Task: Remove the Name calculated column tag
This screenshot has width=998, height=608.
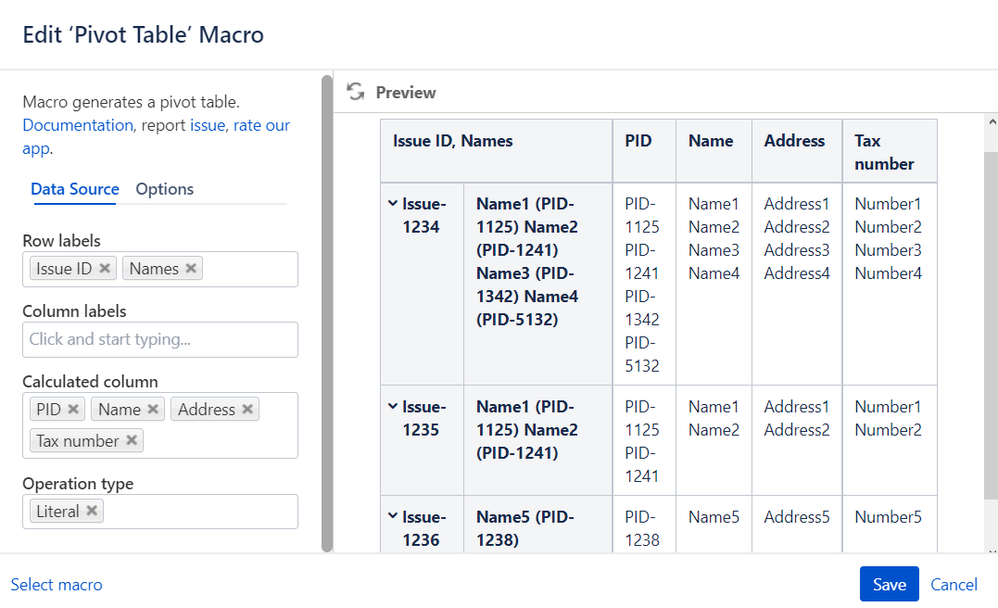Action: [153, 410]
